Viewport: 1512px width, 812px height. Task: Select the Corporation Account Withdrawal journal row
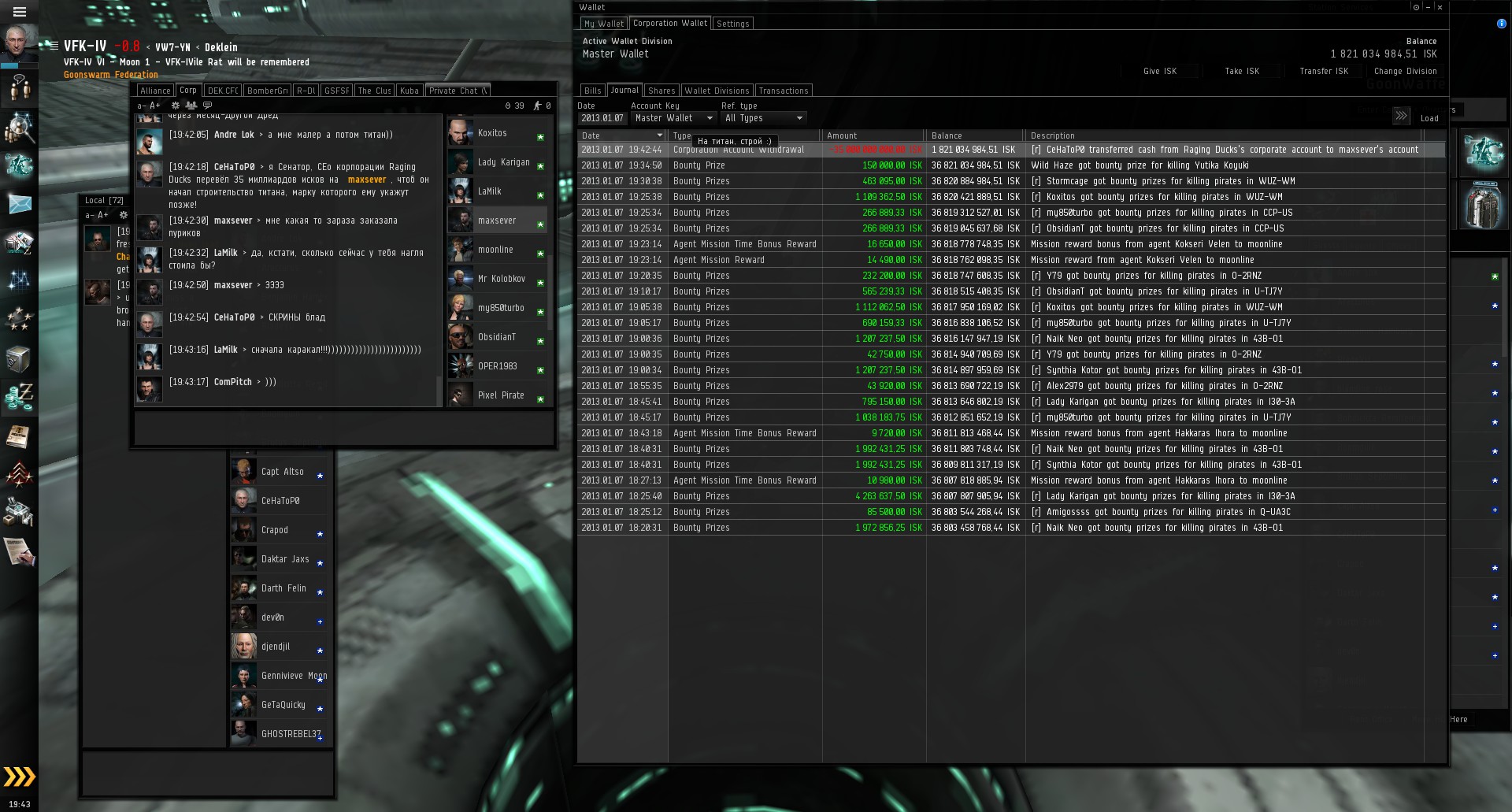point(1011,150)
